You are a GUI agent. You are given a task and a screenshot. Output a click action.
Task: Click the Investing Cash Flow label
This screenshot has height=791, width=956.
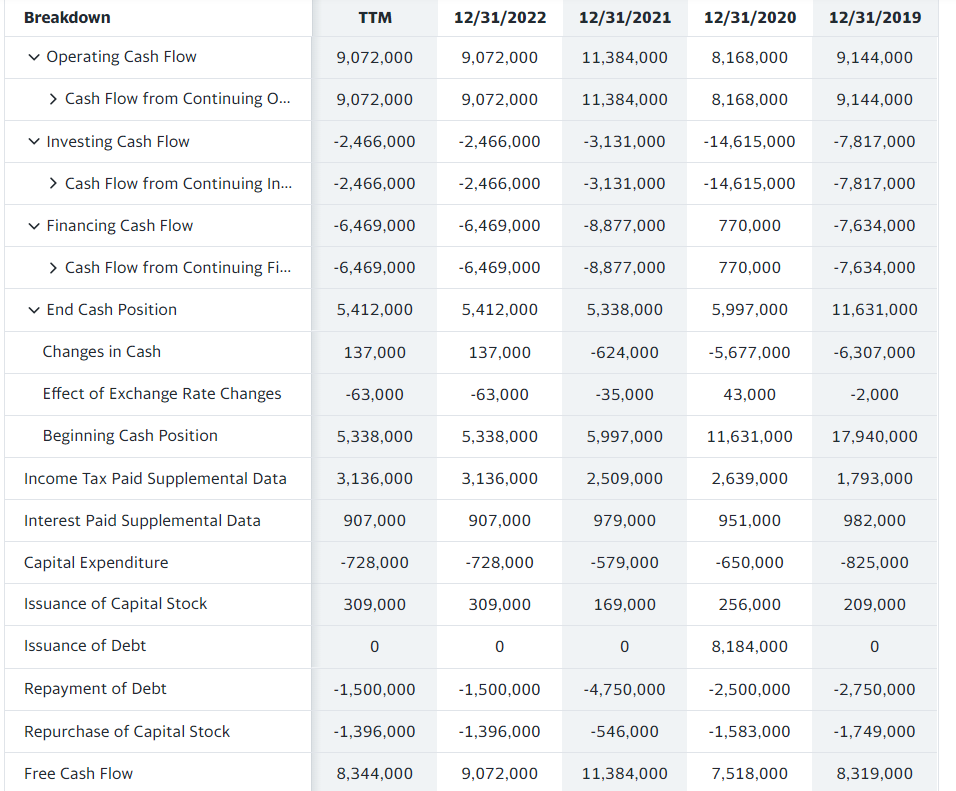coord(118,141)
